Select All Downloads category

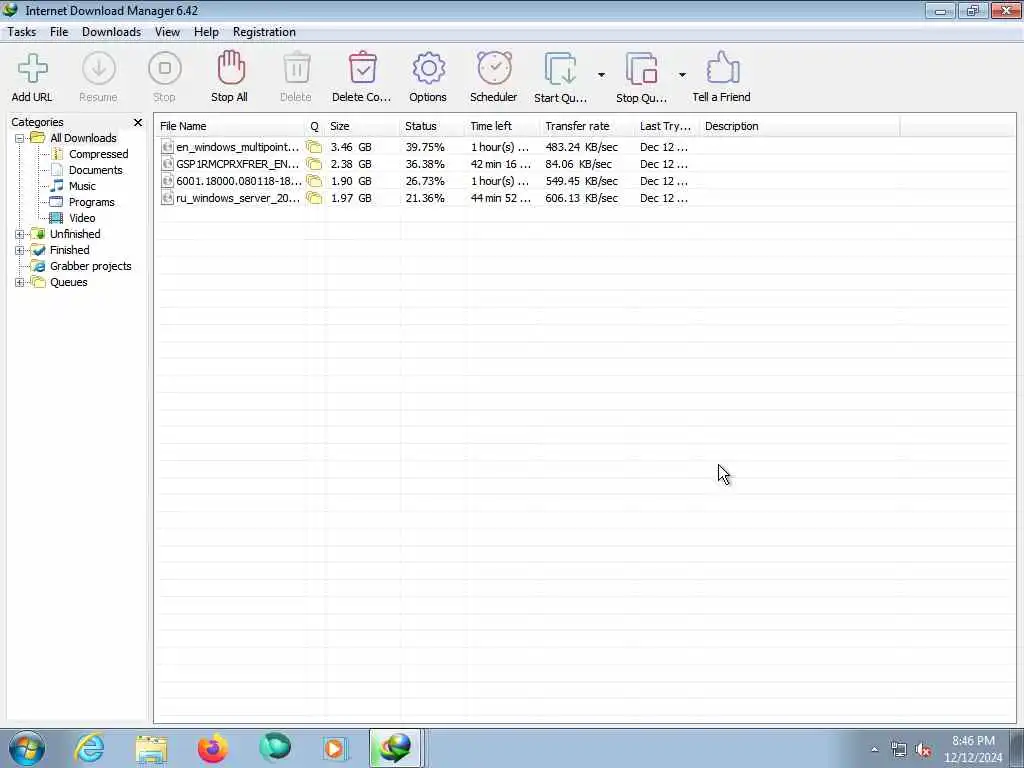pyautogui.click(x=83, y=138)
